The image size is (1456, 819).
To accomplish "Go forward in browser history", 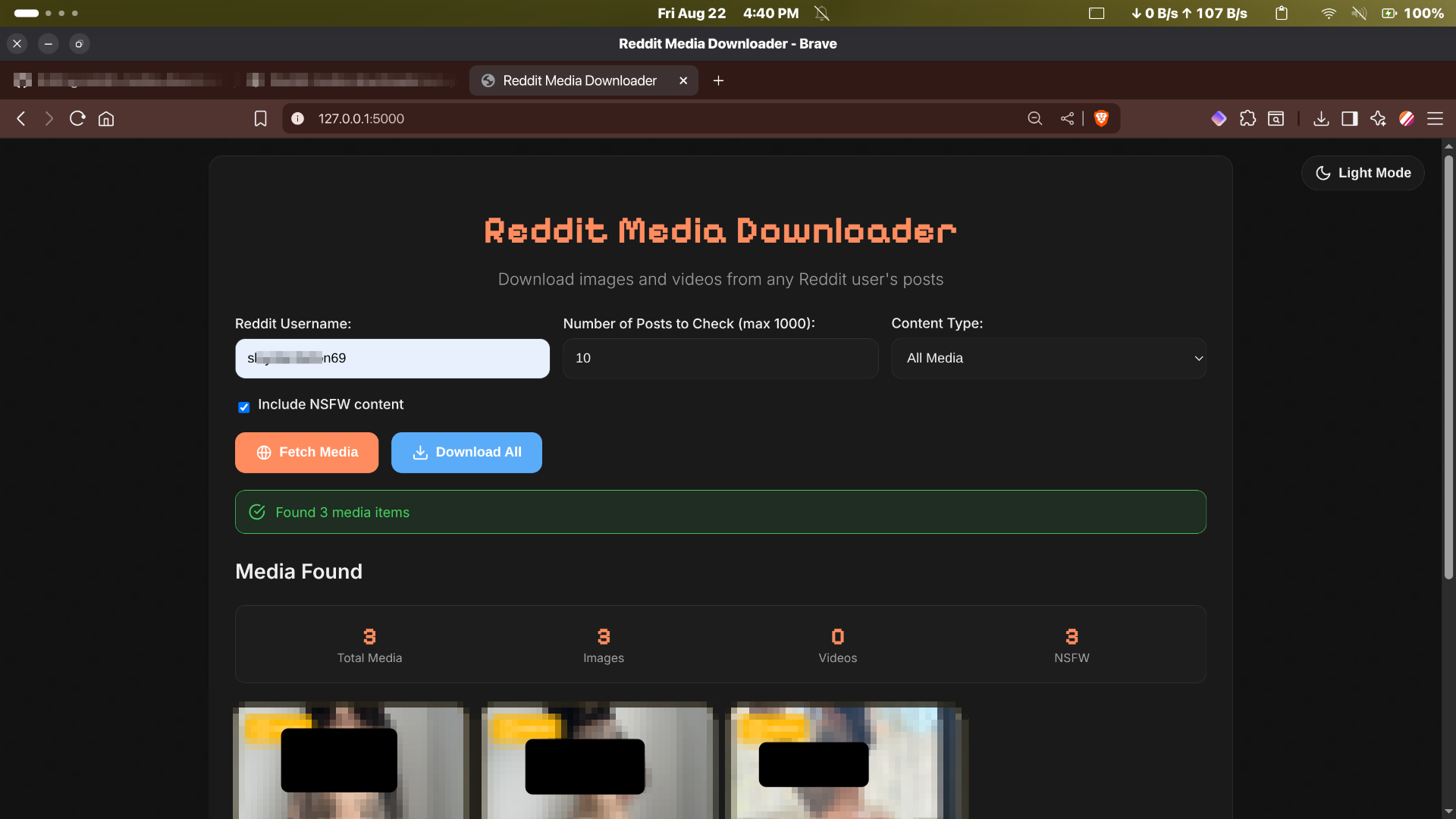I will click(x=49, y=119).
